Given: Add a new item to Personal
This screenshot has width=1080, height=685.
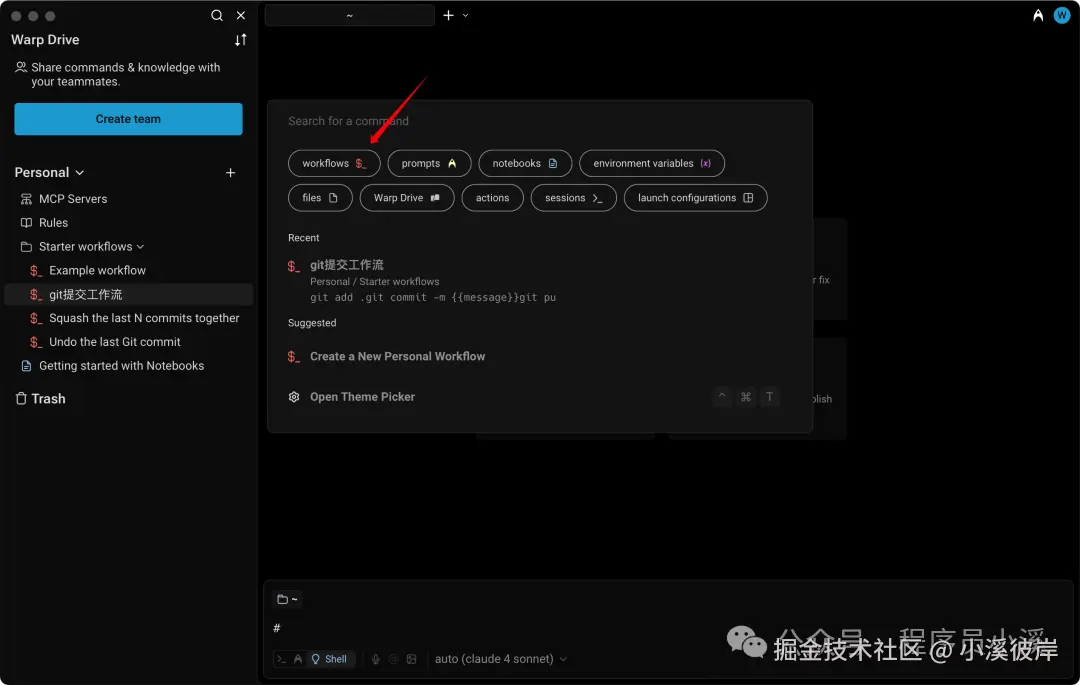Looking at the screenshot, I should [231, 173].
